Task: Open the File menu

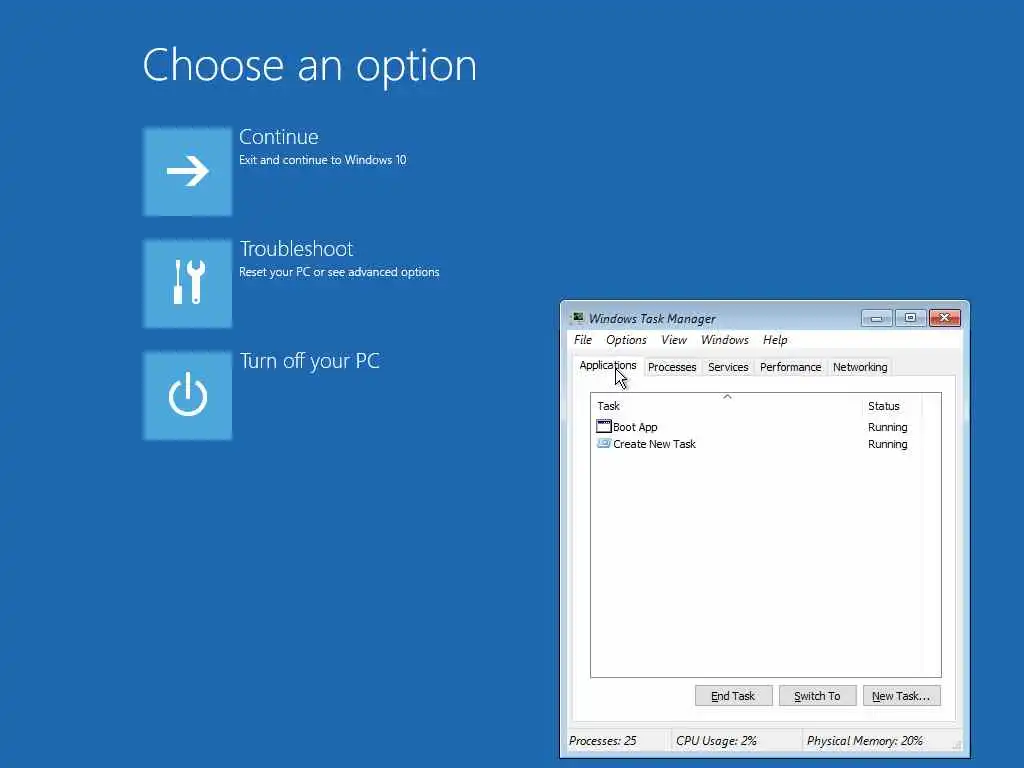Action: tap(583, 340)
